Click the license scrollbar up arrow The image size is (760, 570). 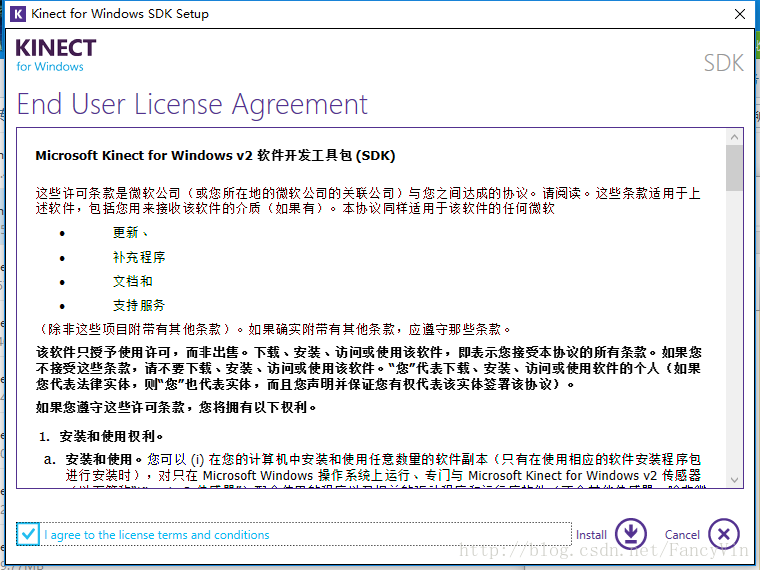pos(734,137)
